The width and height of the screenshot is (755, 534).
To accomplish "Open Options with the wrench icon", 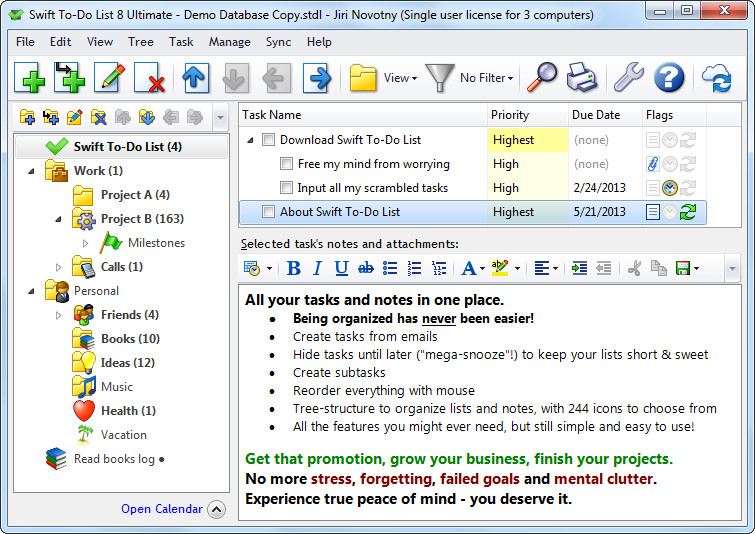I will 628,78.
